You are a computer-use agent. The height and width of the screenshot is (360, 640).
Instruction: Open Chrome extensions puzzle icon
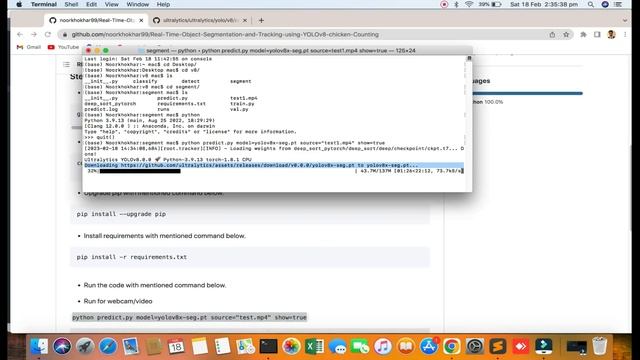tap(583, 35)
